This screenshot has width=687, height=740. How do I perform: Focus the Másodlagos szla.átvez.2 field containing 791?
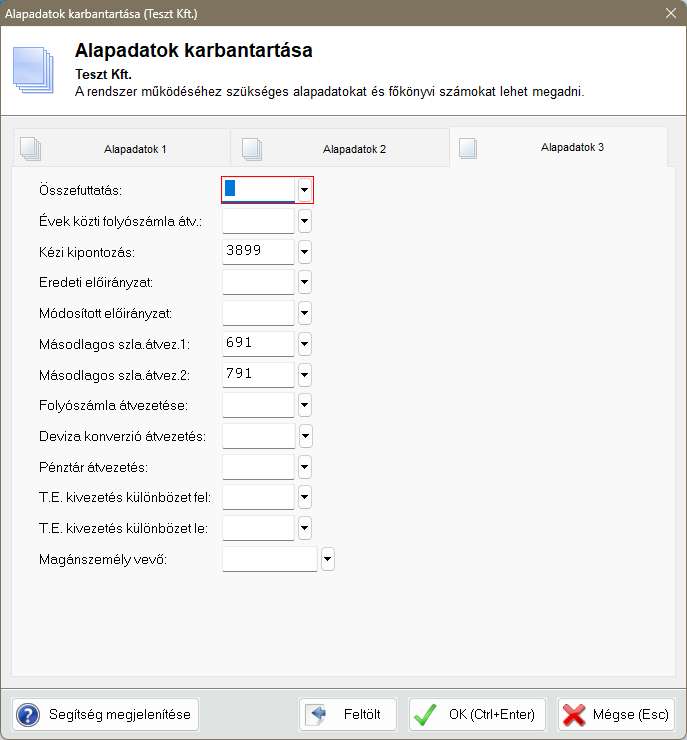click(x=258, y=374)
